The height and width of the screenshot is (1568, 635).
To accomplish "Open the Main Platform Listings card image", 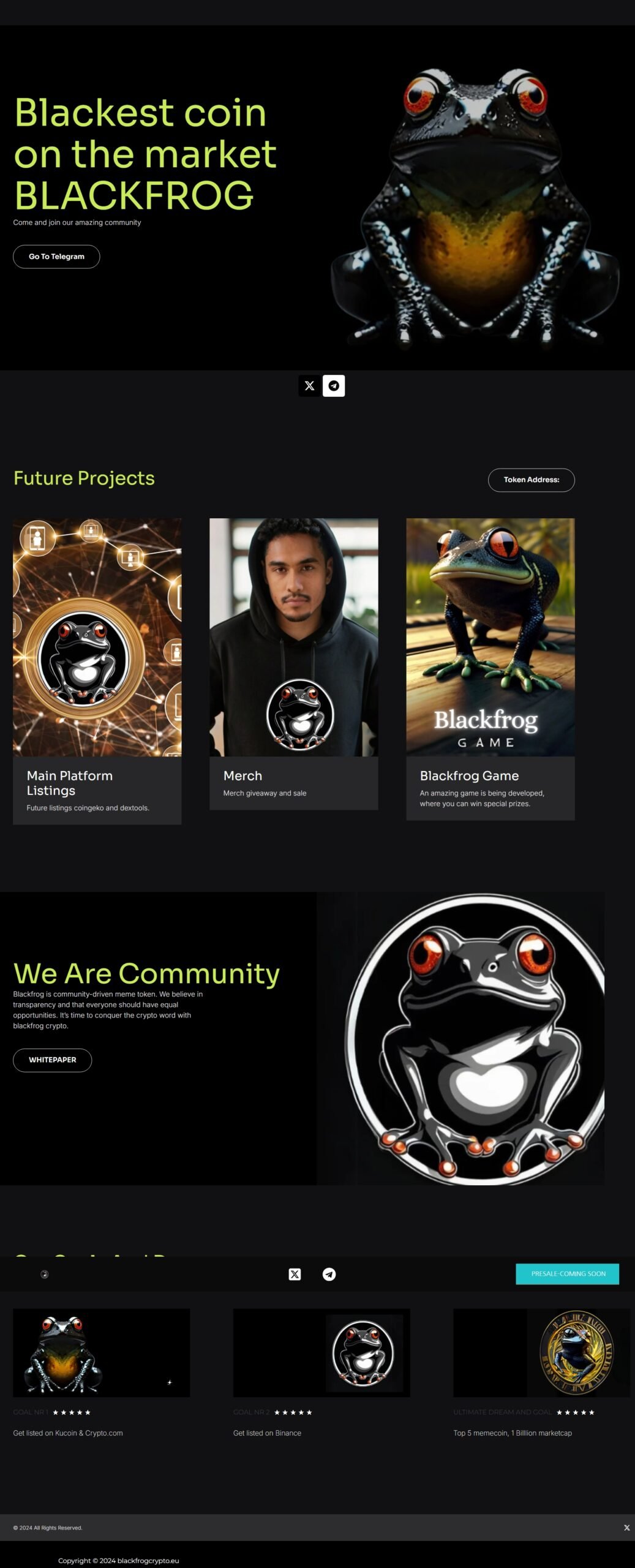I will click(x=97, y=637).
